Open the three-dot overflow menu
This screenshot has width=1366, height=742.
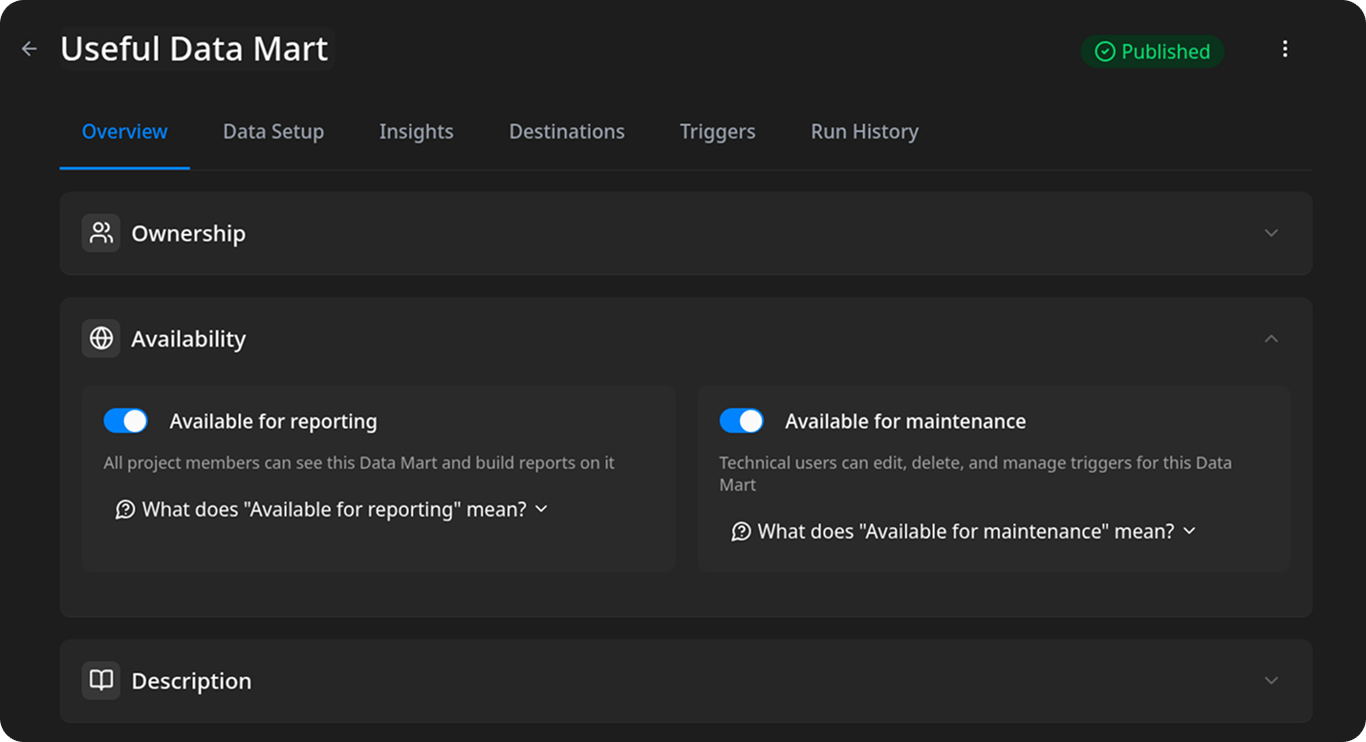click(1286, 48)
